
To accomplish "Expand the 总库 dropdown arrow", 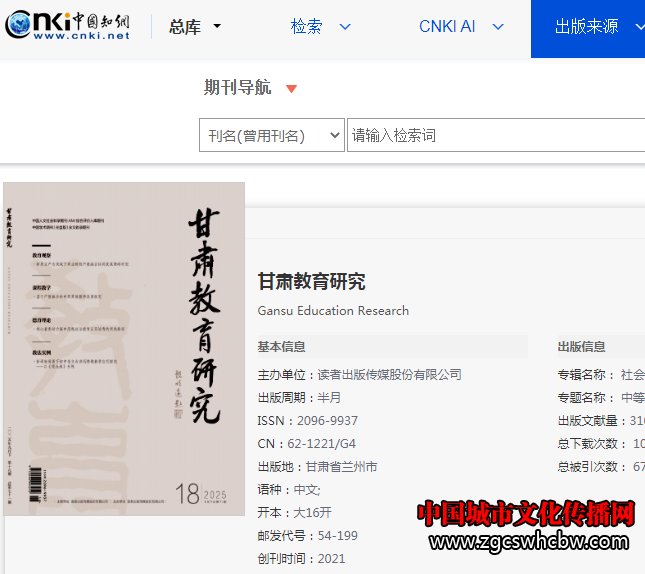I will pos(217,27).
